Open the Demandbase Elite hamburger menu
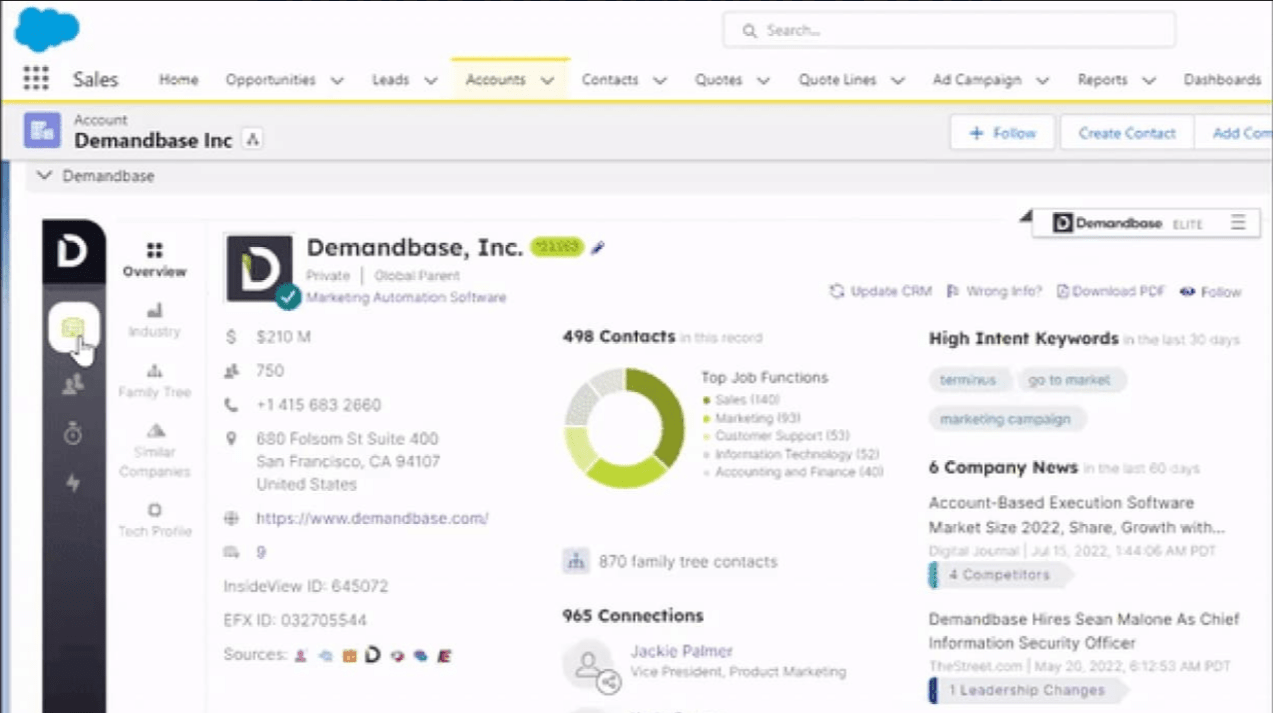The image size is (1273, 713). point(1238,223)
